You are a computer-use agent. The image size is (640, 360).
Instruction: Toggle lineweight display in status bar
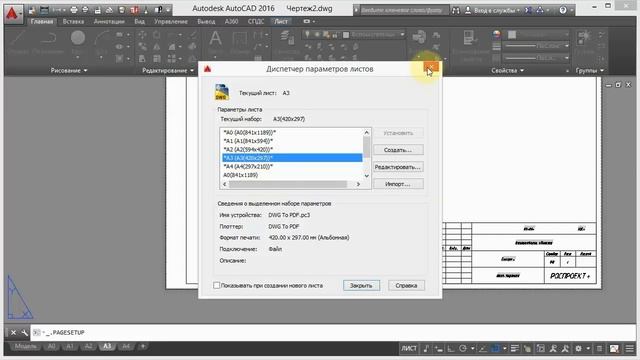click(515, 349)
